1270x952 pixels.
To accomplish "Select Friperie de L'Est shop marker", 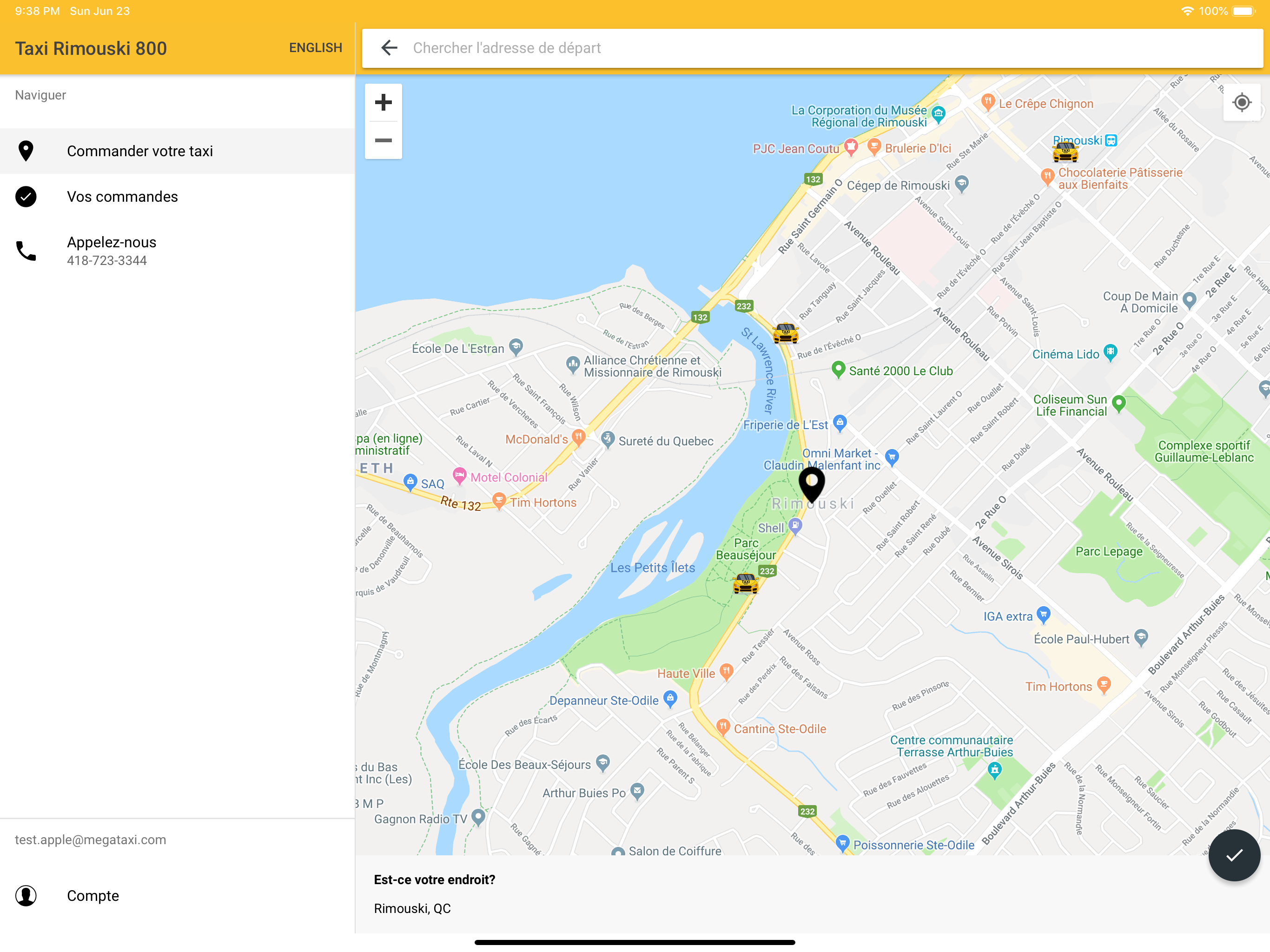I will (x=840, y=423).
